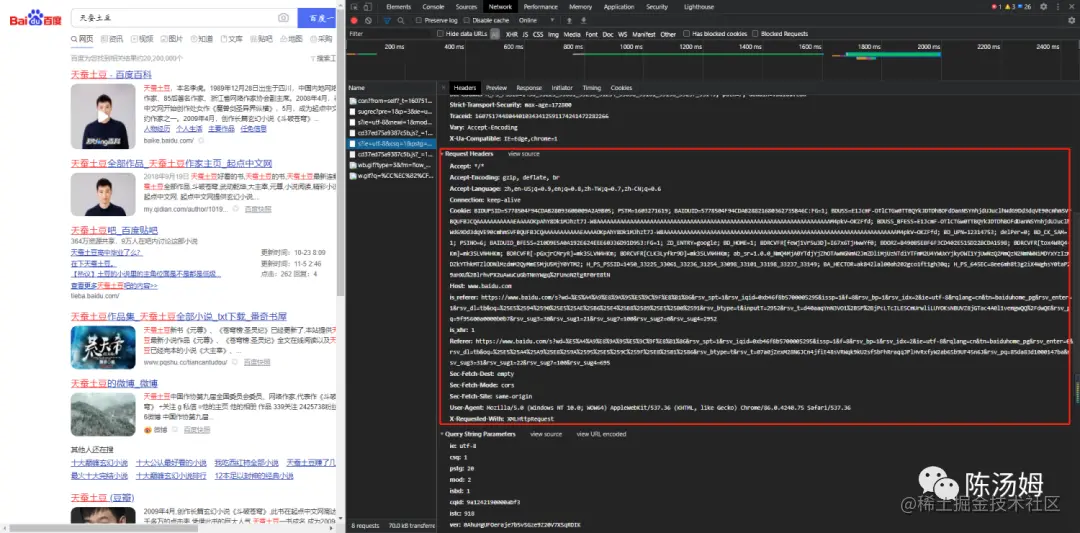
Task: Click the network Filter input field
Action: click(x=390, y=34)
